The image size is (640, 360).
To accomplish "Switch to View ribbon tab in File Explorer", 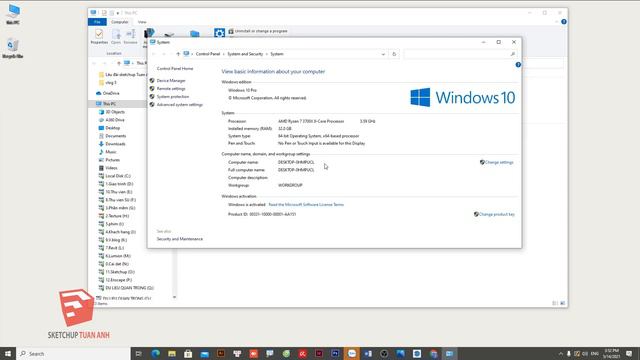I will coord(142,22).
